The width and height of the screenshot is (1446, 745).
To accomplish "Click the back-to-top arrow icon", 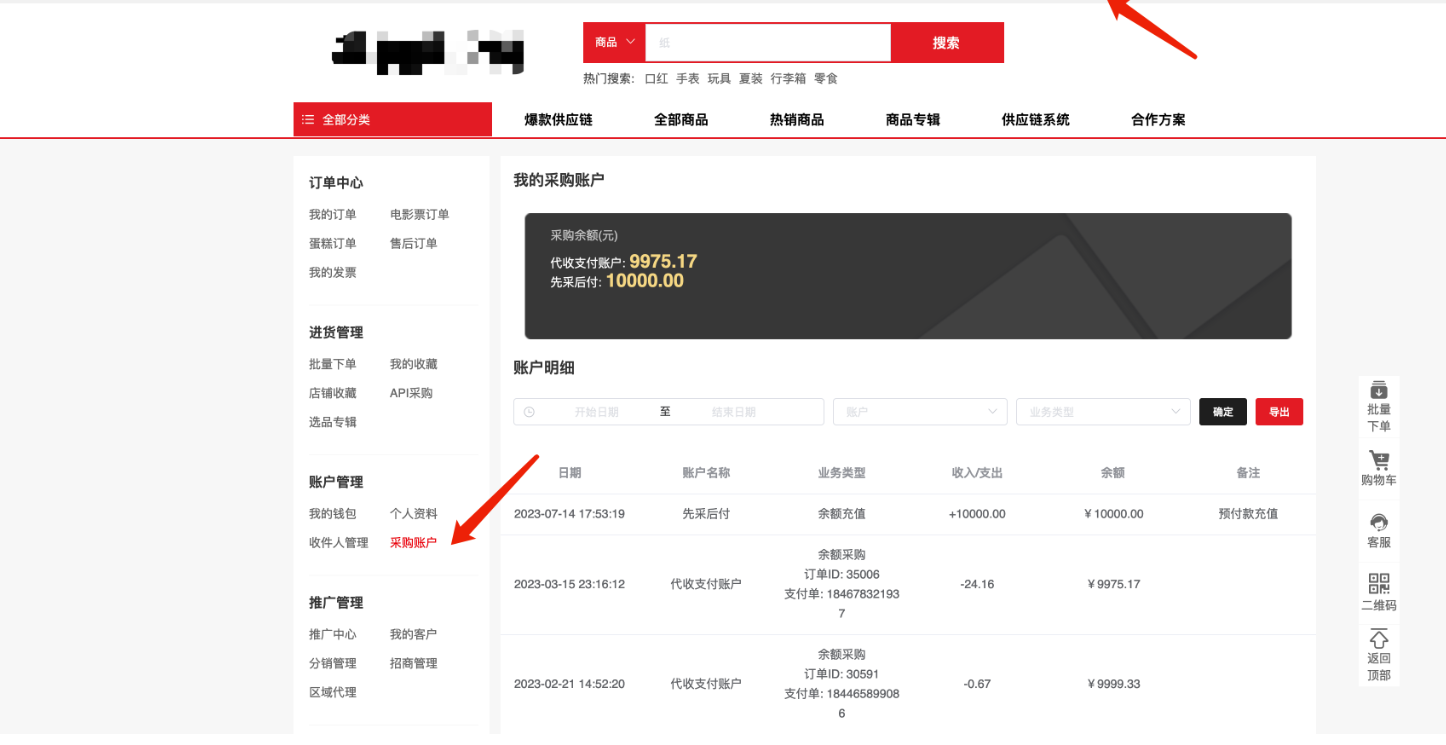I will (1379, 638).
